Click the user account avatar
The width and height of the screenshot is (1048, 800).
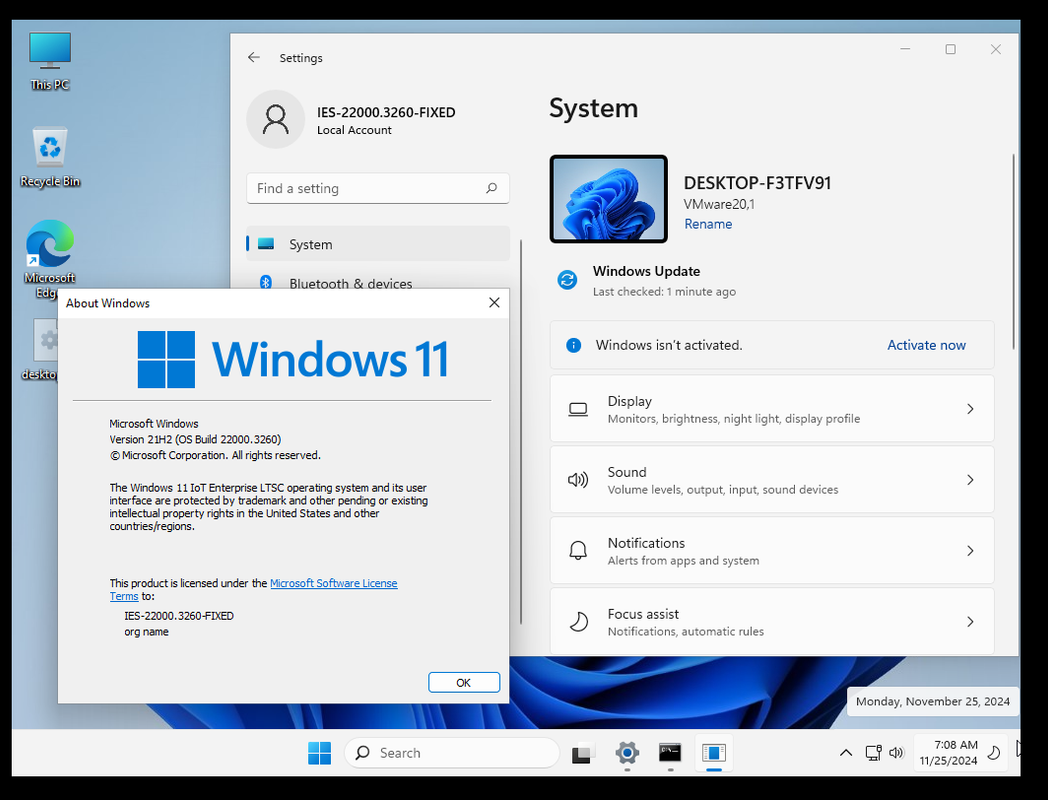(275, 120)
